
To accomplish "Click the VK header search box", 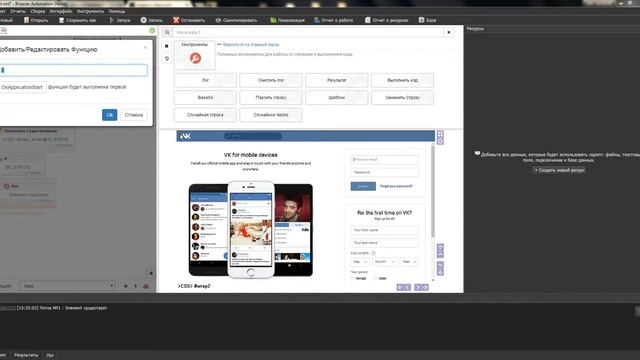I will tap(253, 136).
